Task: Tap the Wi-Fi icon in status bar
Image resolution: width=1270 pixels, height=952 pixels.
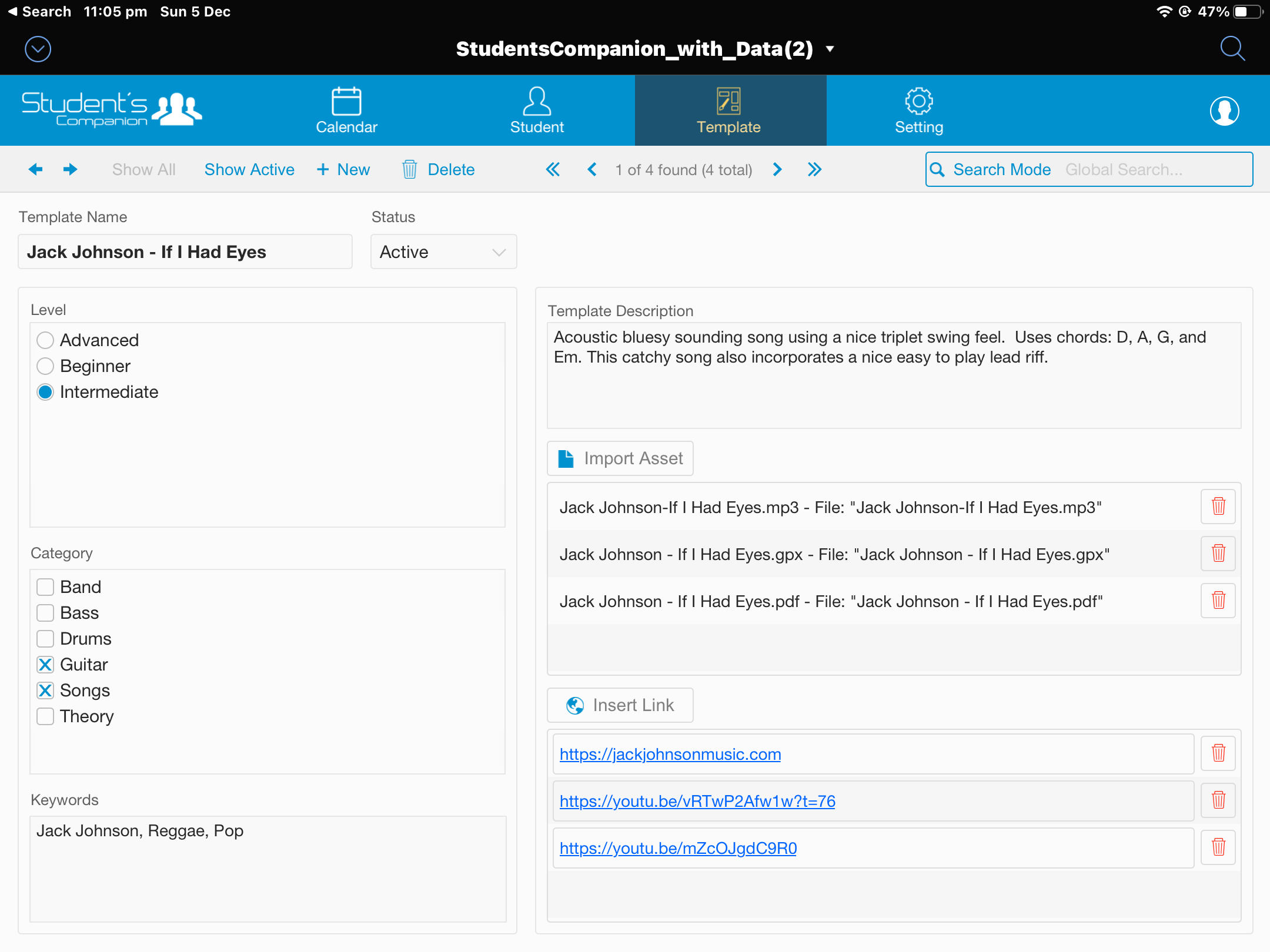Action: pyautogui.click(x=1164, y=12)
